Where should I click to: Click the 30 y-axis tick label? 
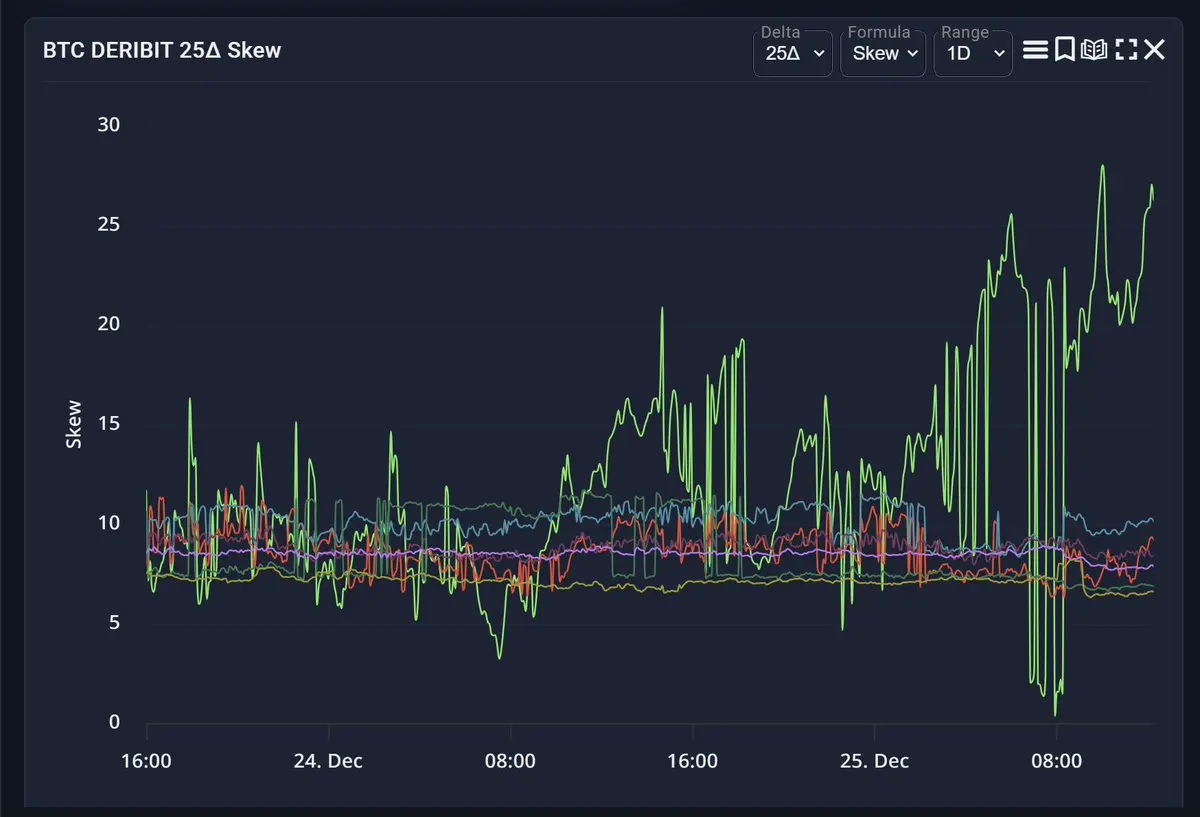pos(108,125)
